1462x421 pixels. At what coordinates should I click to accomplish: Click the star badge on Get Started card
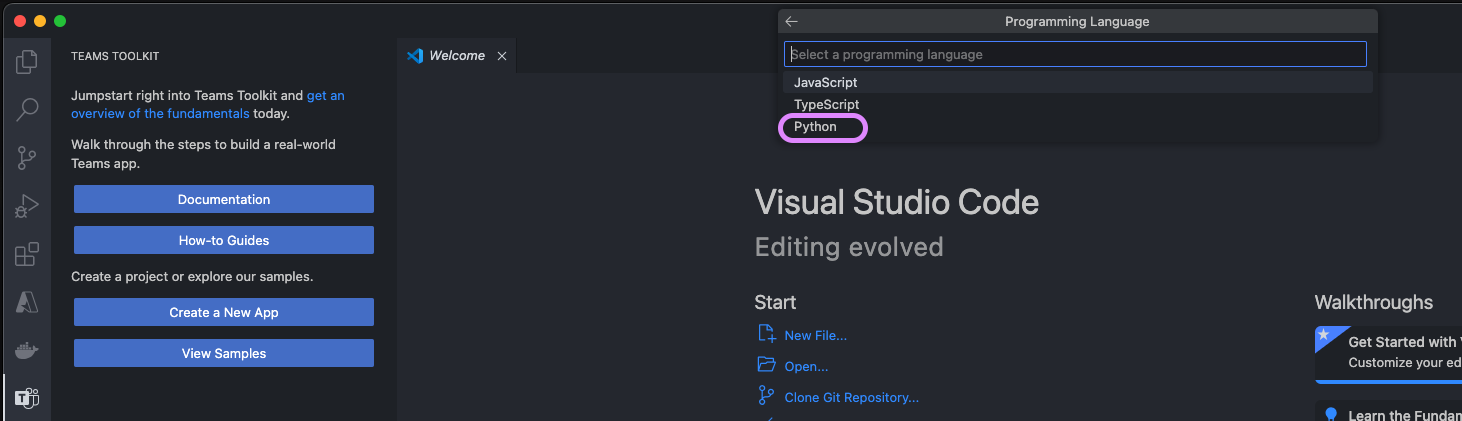point(1324,335)
